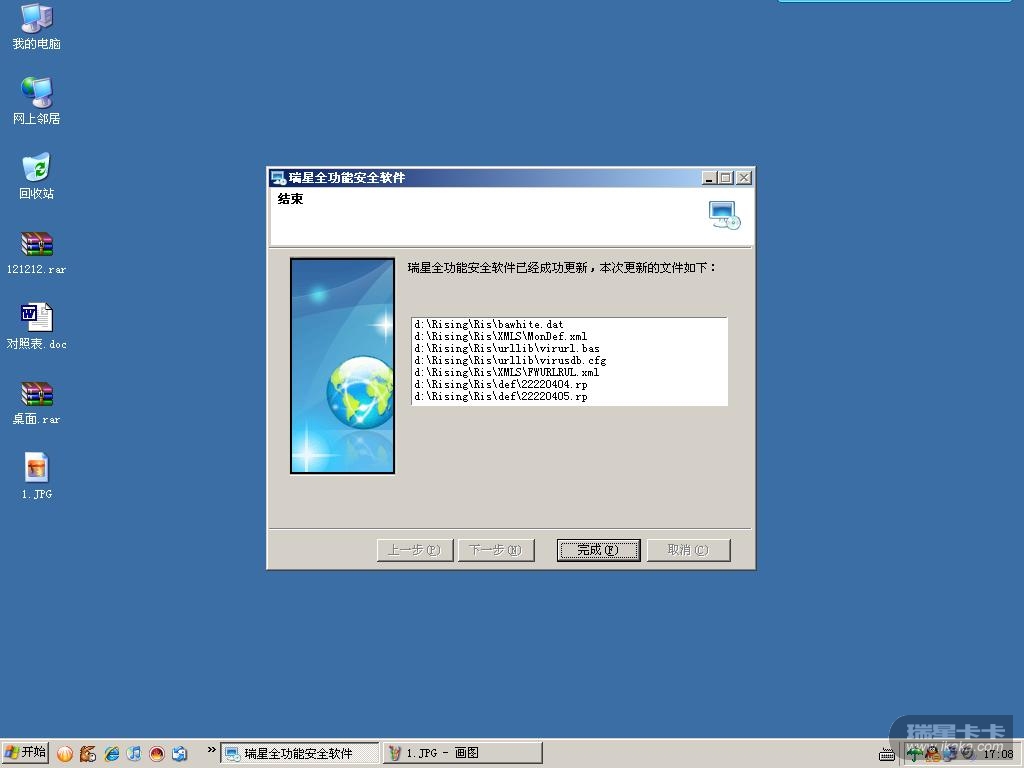Select the urllib\virusdb.cfg file line
1024x768 pixels.
click(x=510, y=360)
